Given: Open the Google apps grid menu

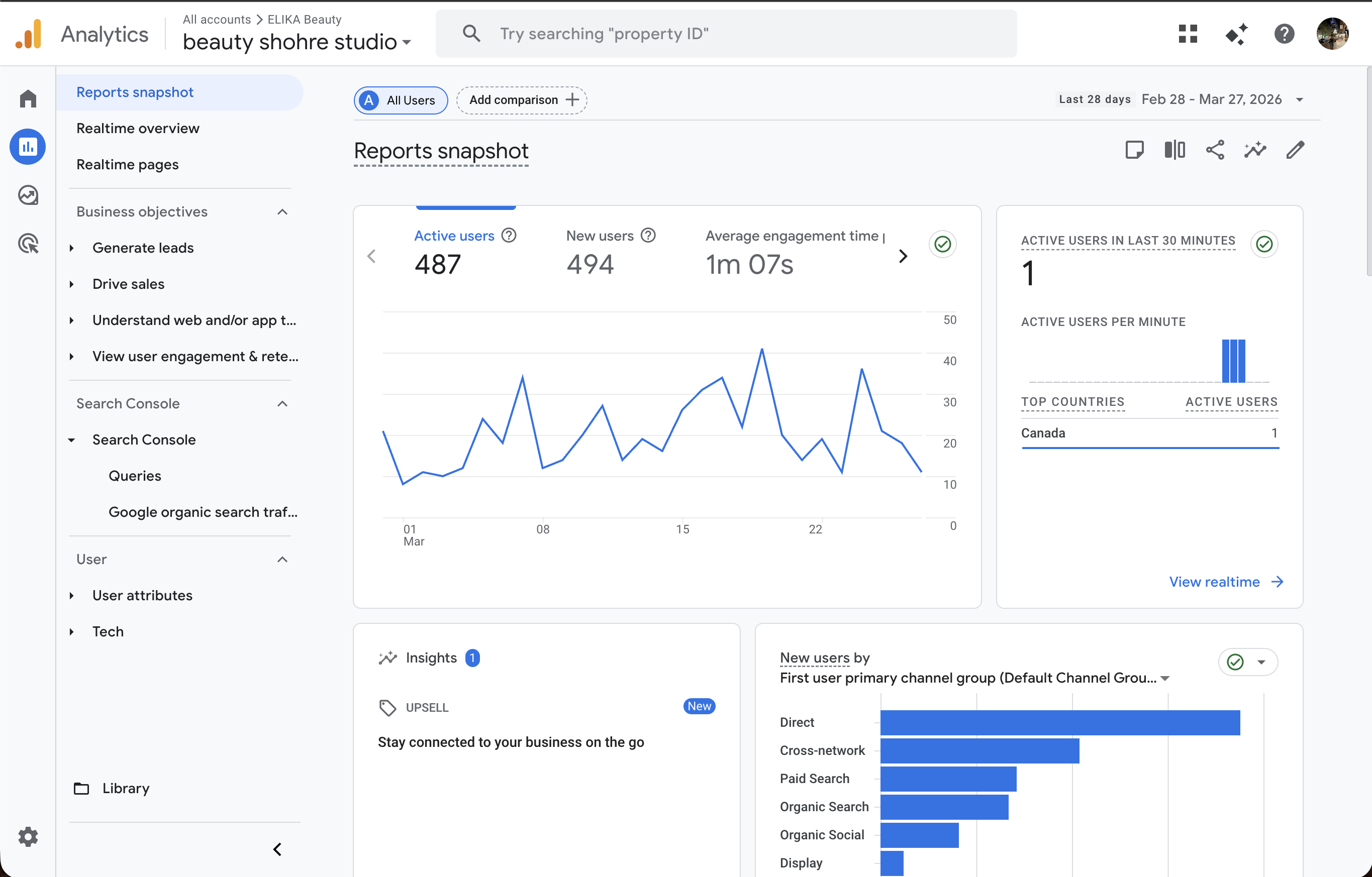Looking at the screenshot, I should click(1188, 34).
